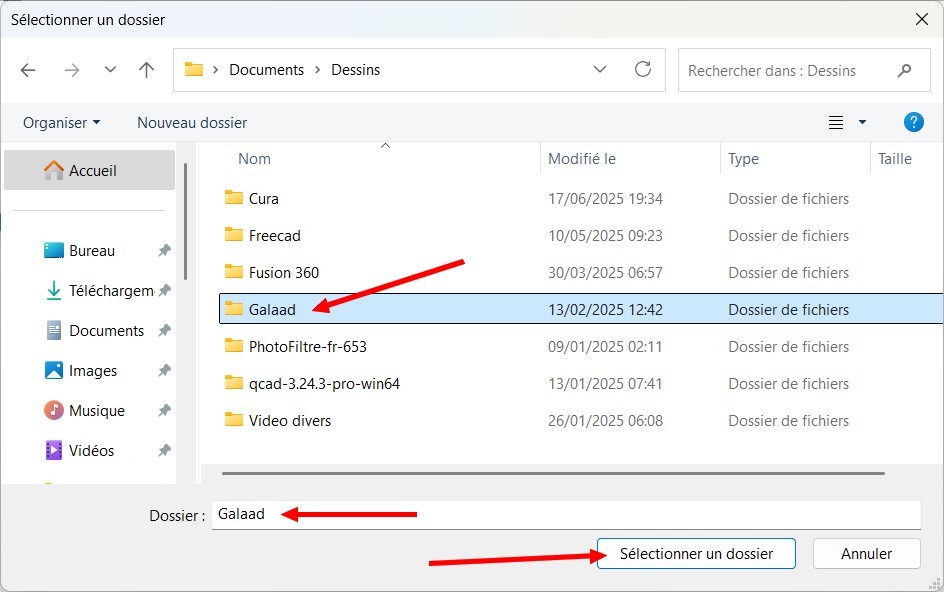Open the address bar path dropdown
The image size is (944, 592).
click(600, 70)
